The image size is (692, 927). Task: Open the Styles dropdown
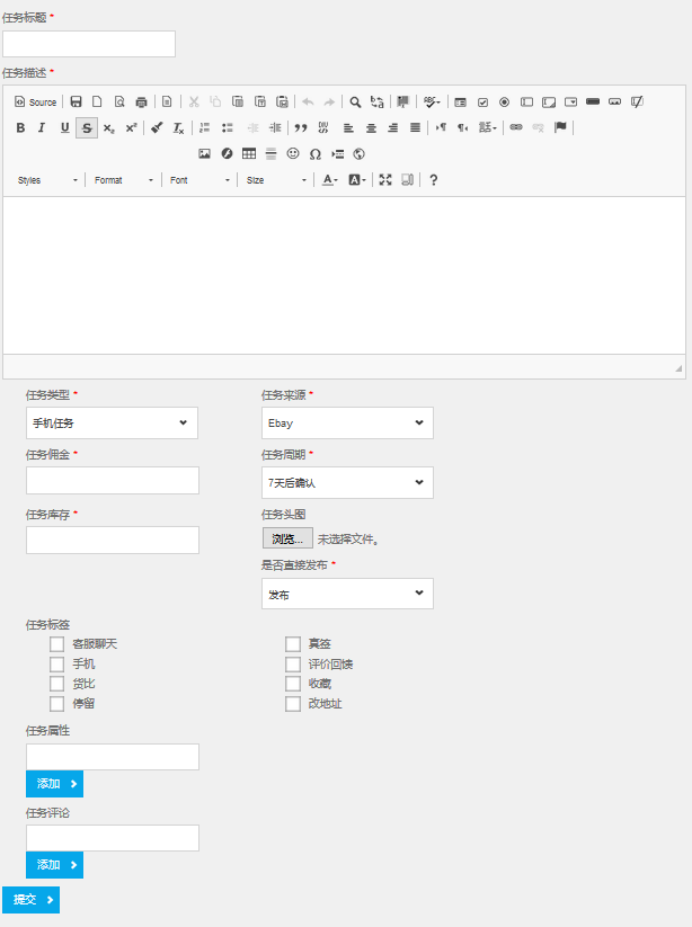pos(48,180)
